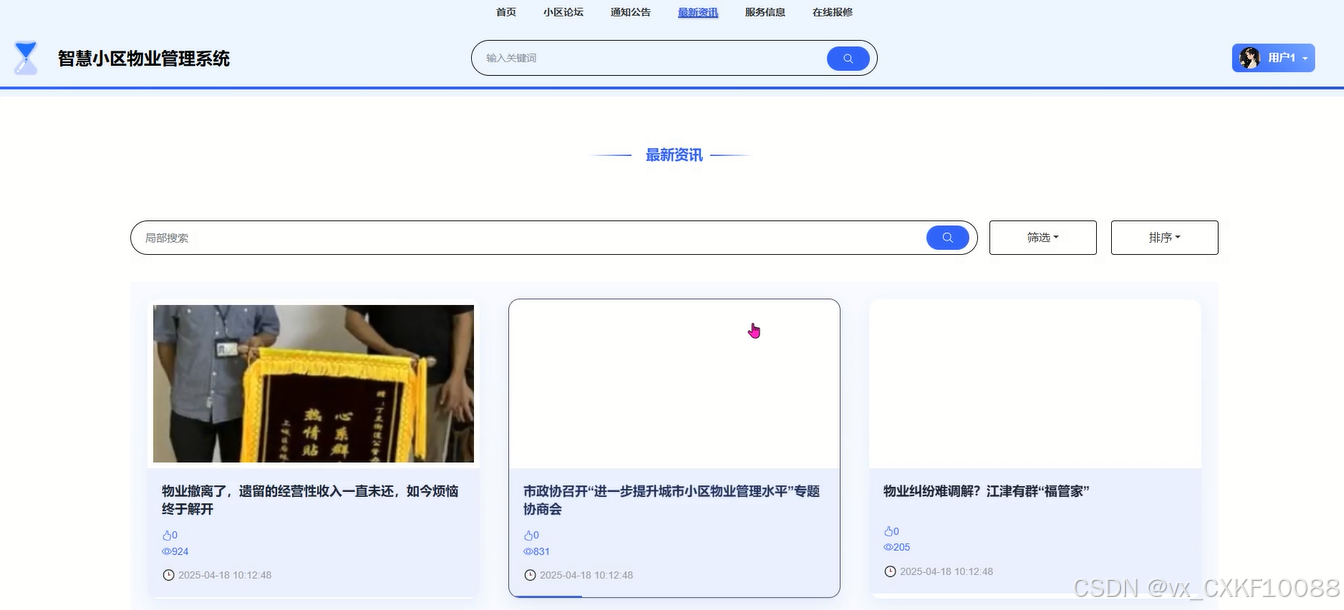
Task: Click clock icon on 市政协召开 card
Action: [530, 575]
